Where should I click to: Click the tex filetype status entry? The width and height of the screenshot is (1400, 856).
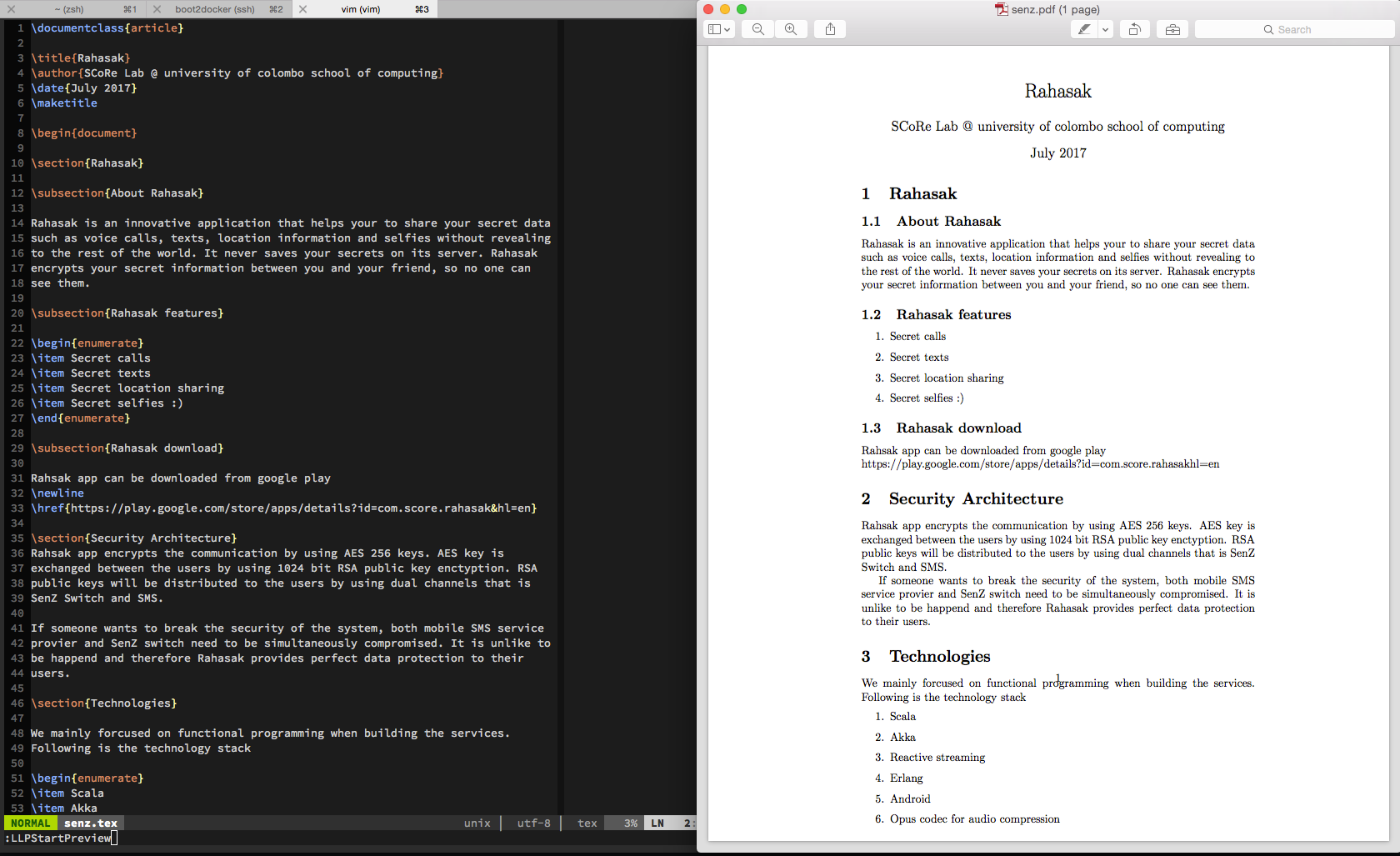[587, 823]
